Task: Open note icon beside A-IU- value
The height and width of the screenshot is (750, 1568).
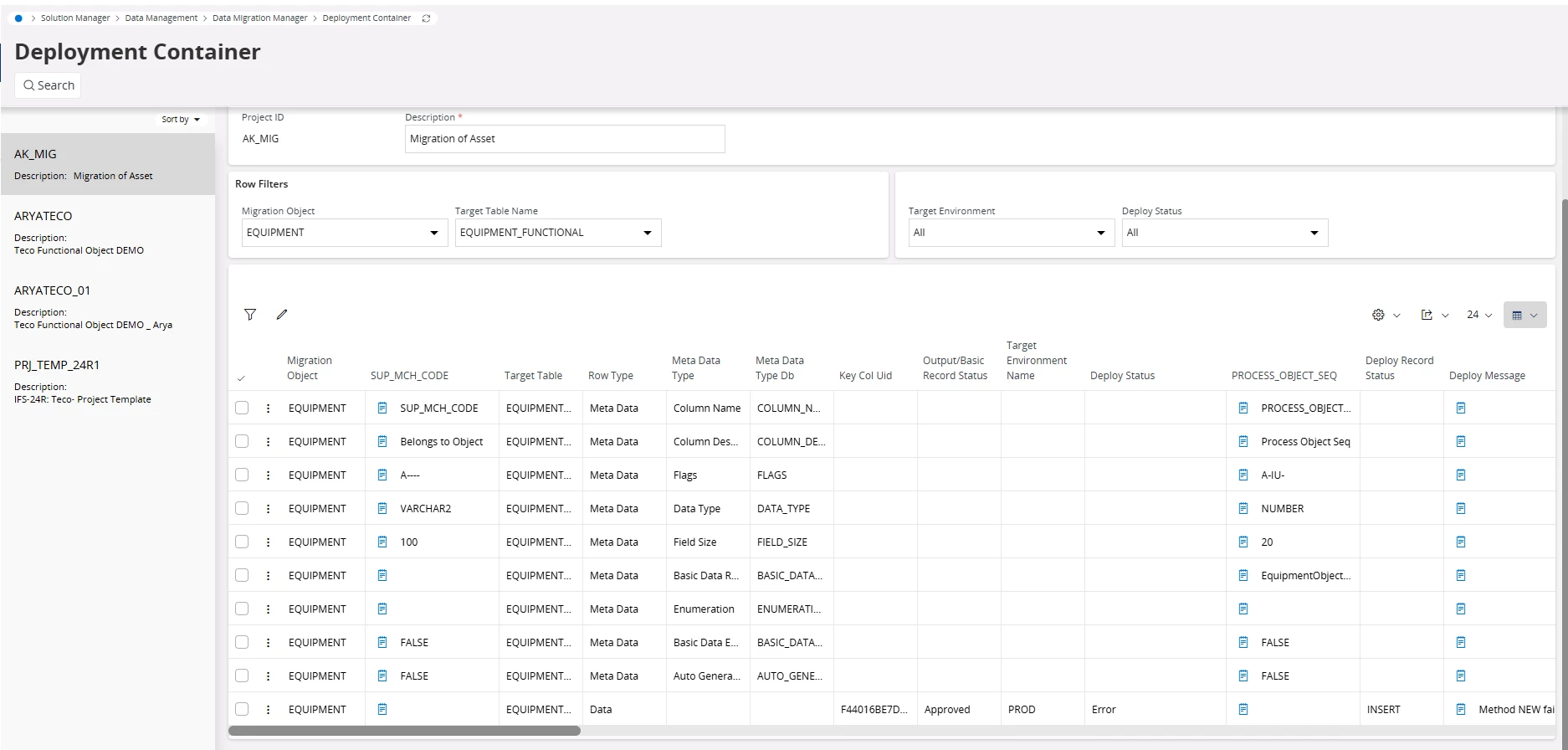Action: [1243, 475]
